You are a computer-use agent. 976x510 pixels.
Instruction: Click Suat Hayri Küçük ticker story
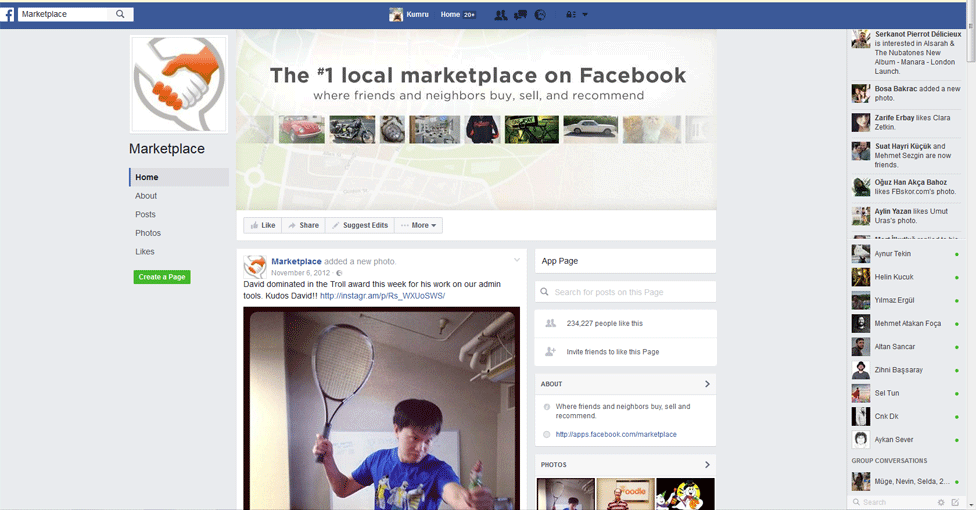[x=906, y=155]
